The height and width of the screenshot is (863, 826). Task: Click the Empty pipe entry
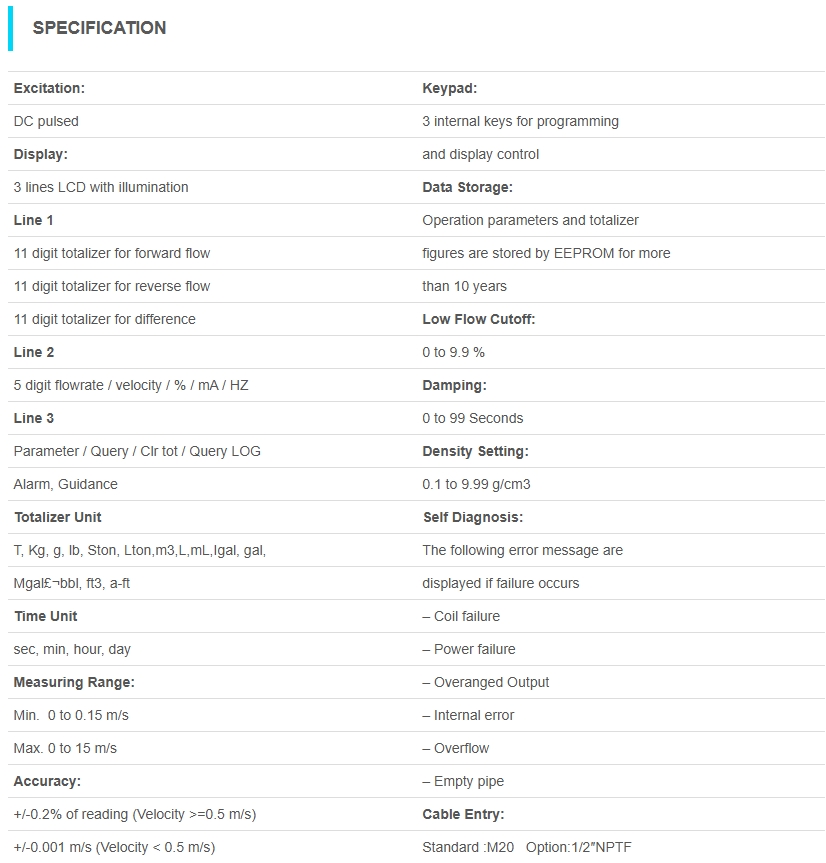(463, 781)
